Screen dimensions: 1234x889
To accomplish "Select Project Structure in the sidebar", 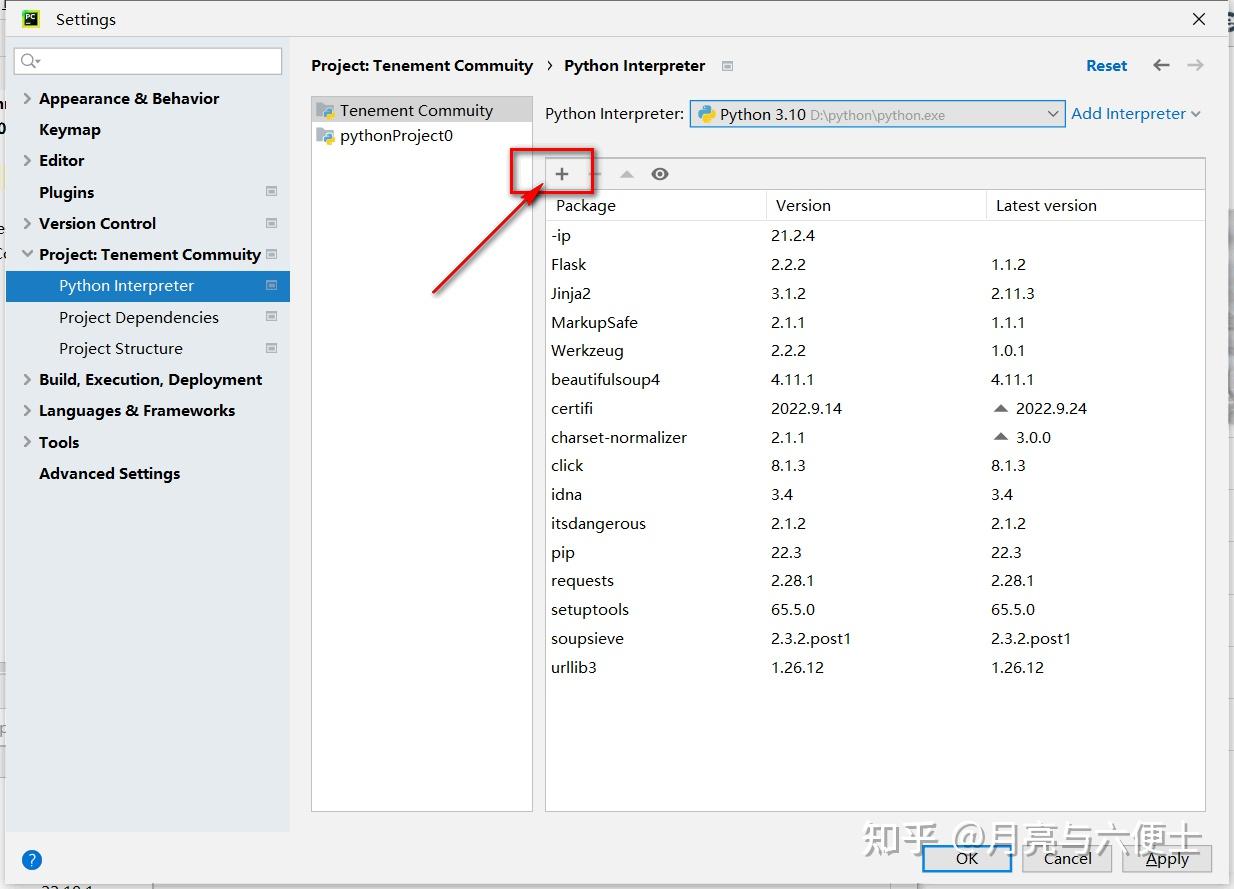I will click(120, 348).
